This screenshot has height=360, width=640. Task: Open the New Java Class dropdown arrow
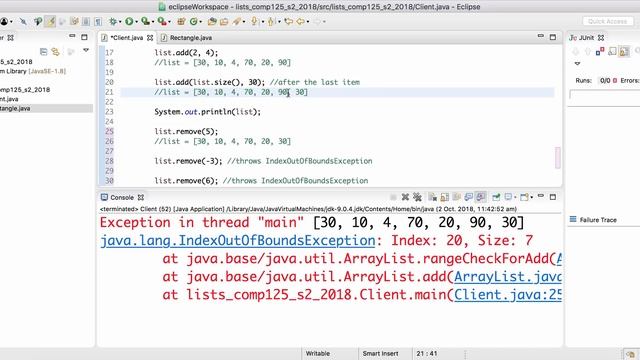click(x=200, y=22)
